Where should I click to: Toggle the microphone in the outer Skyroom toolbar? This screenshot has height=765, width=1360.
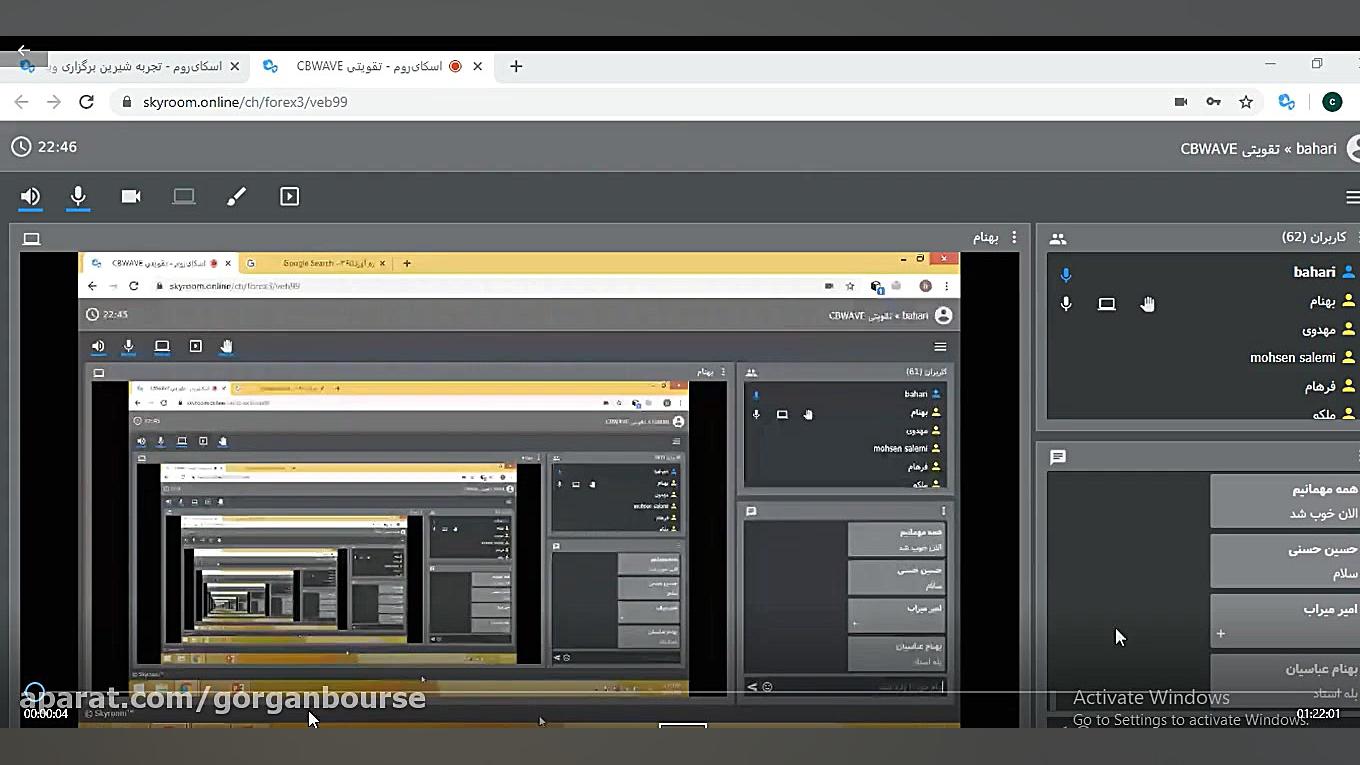click(78, 197)
